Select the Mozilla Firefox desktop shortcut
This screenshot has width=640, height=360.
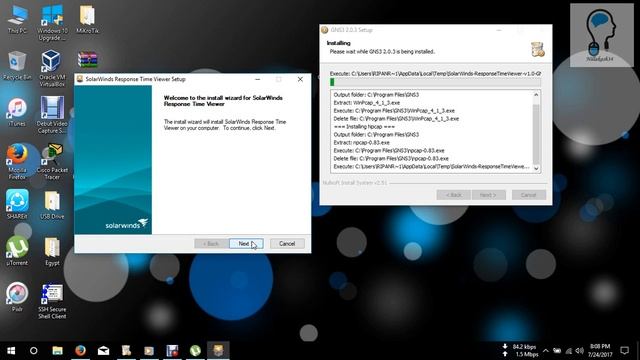[17, 162]
